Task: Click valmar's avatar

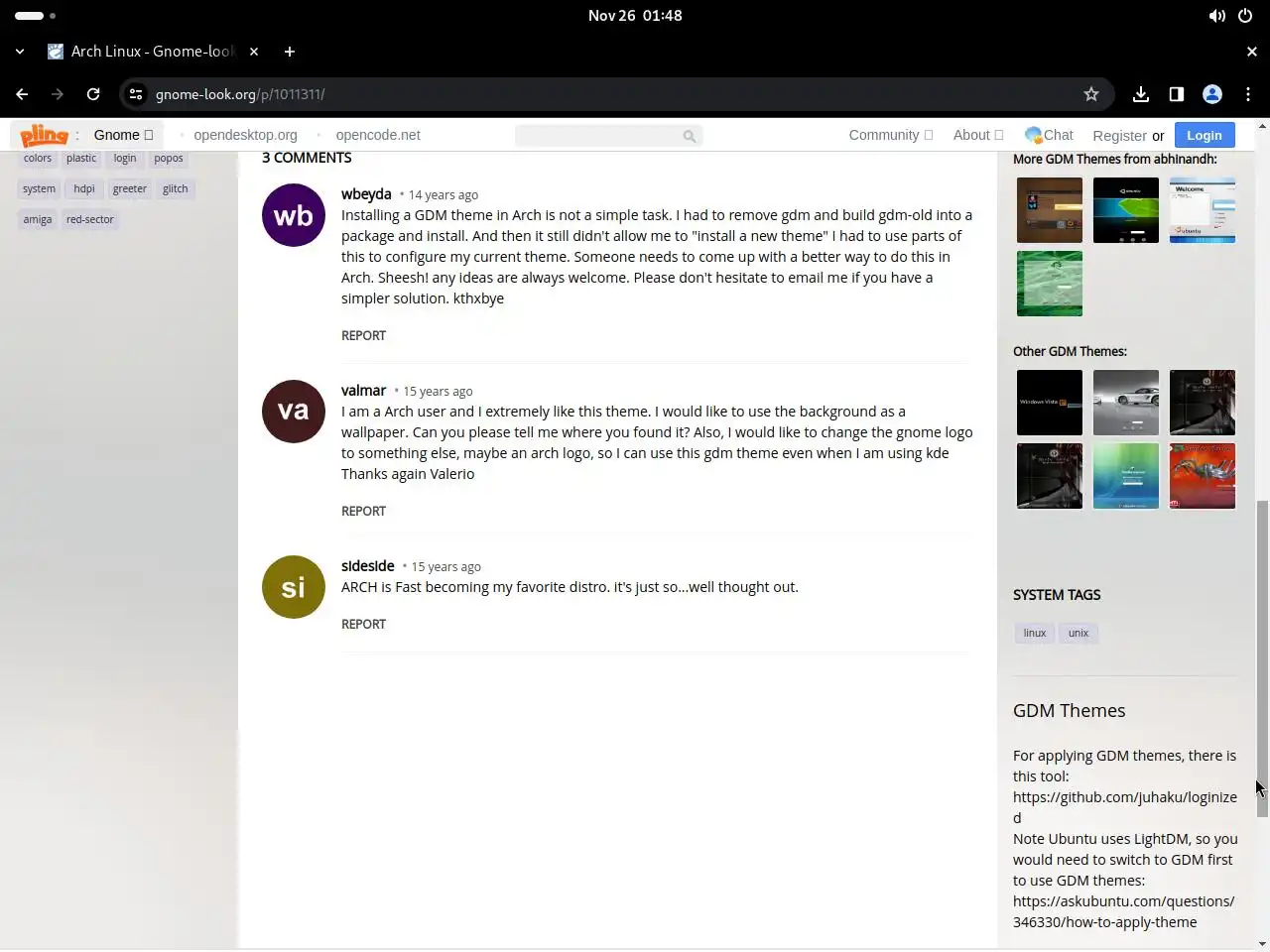Action: (294, 411)
